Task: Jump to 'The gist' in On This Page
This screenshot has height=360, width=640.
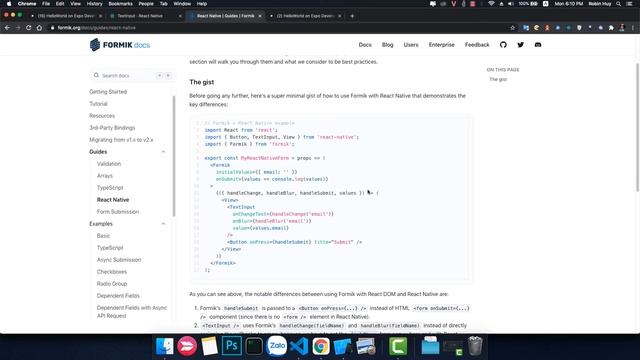Action: point(498,79)
